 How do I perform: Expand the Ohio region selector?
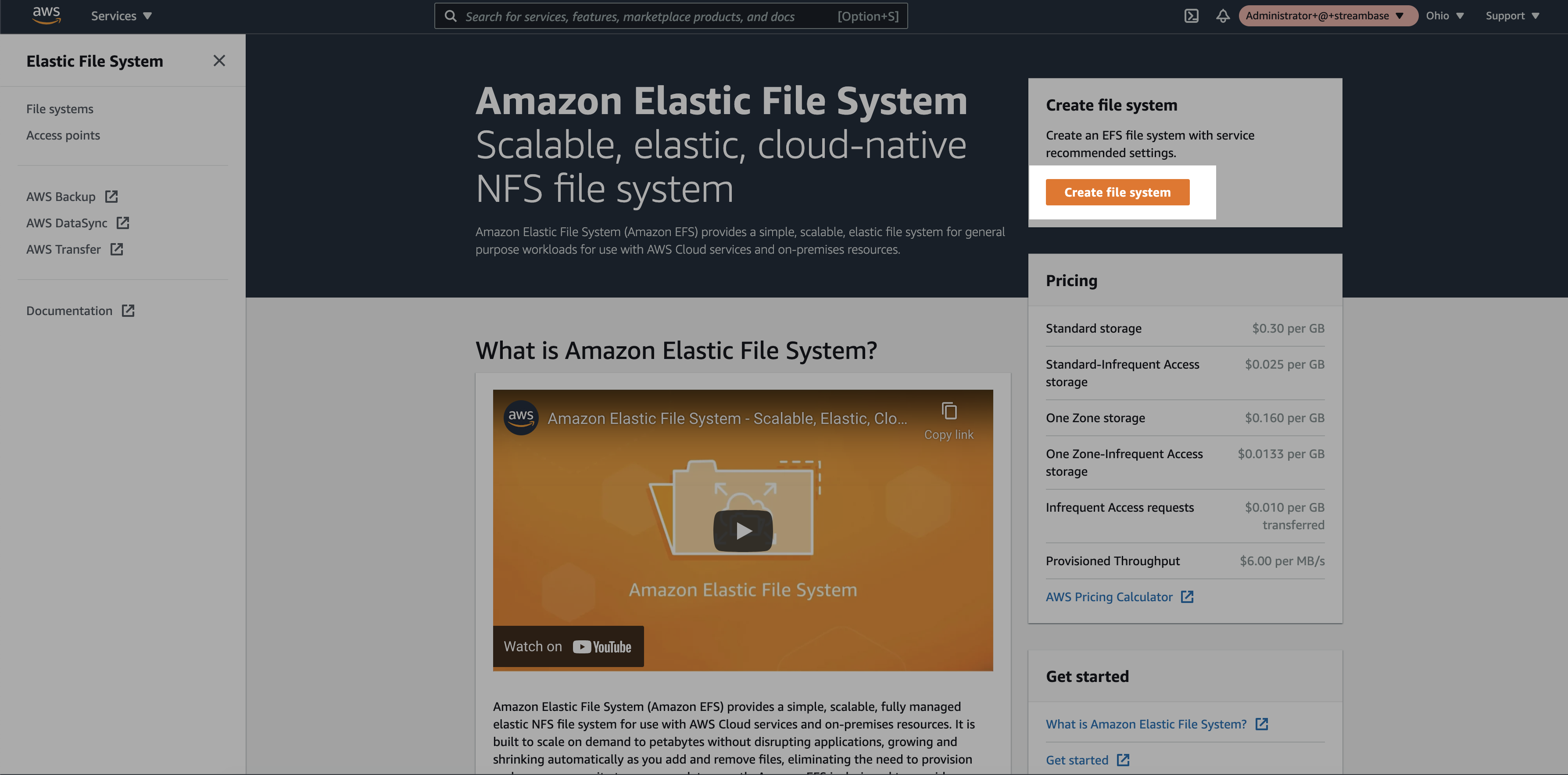coord(1444,16)
